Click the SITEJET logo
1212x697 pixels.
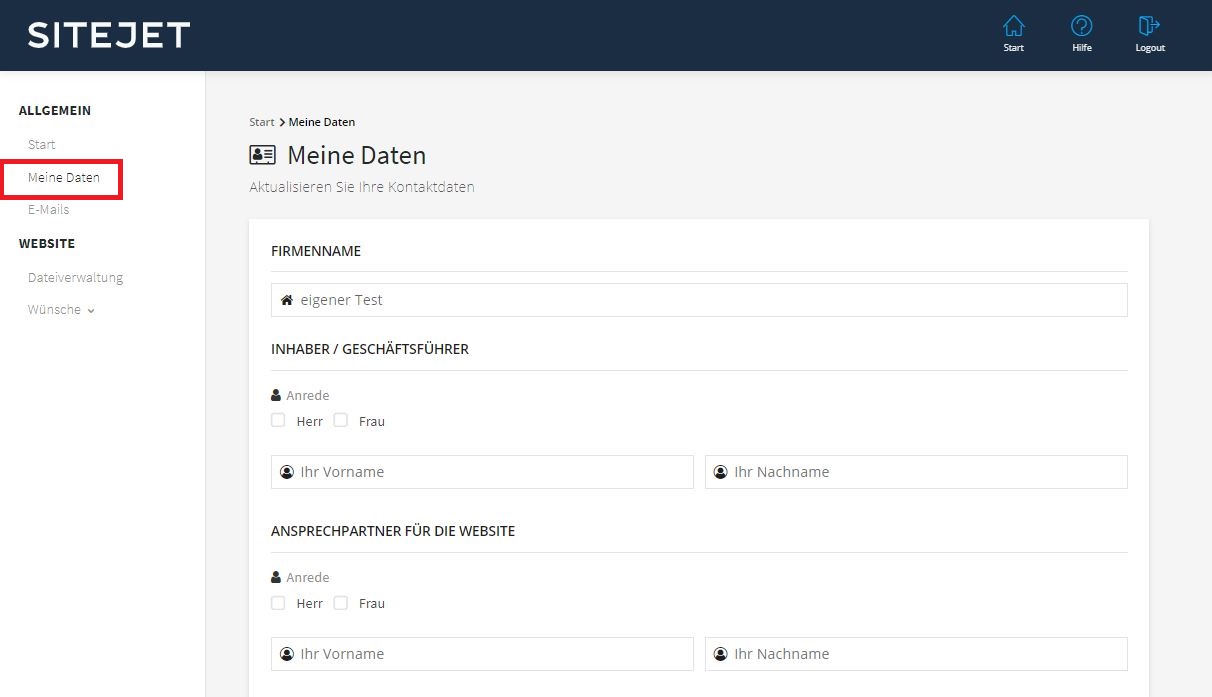pyautogui.click(x=109, y=35)
